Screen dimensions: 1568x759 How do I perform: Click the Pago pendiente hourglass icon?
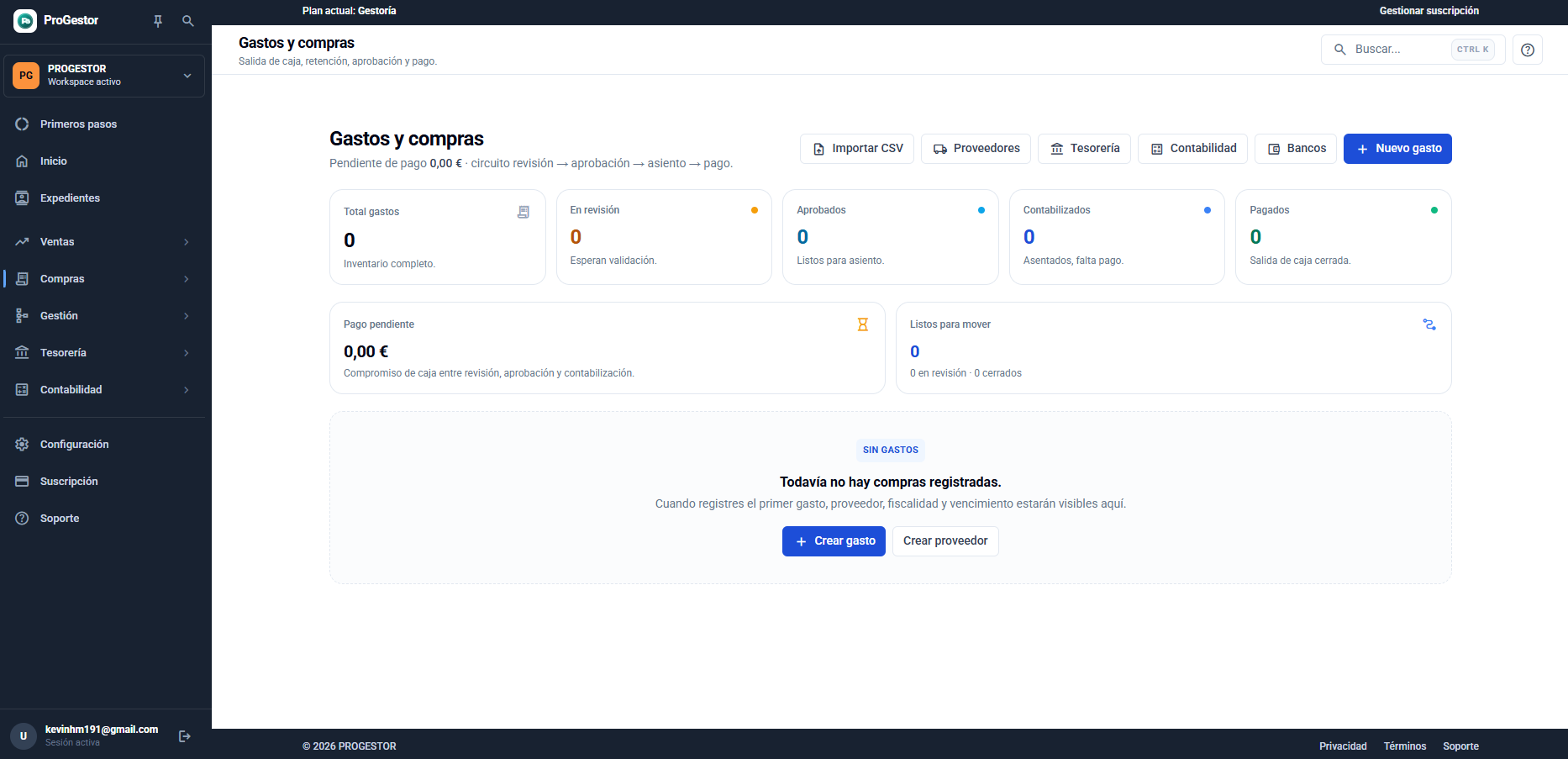click(862, 324)
